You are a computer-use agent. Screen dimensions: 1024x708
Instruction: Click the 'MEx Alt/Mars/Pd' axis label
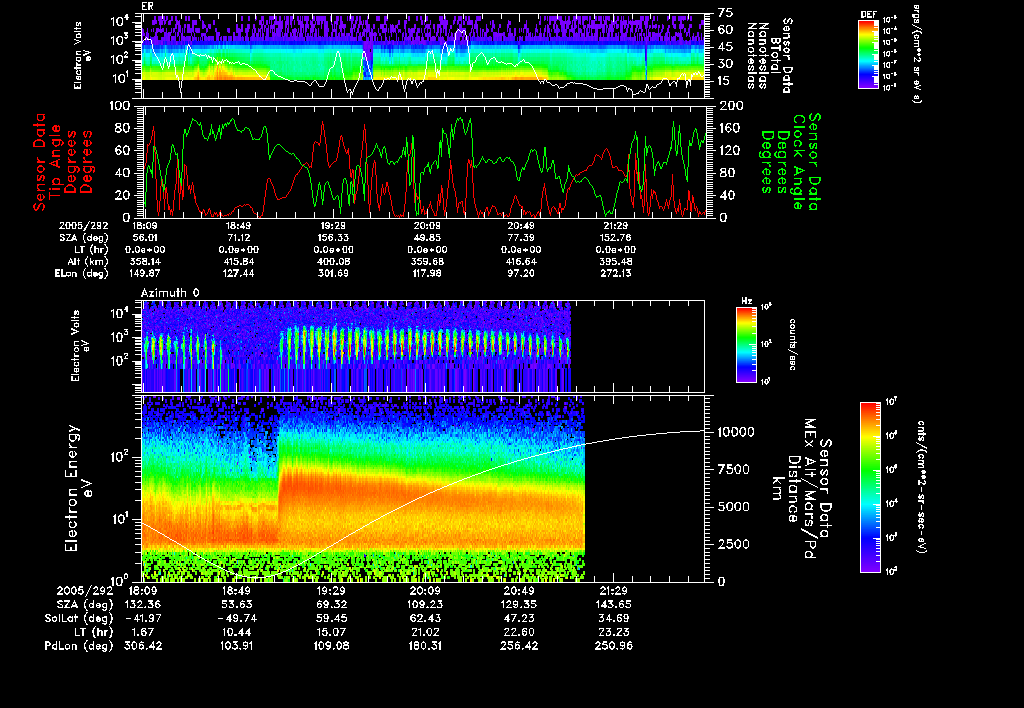click(809, 489)
